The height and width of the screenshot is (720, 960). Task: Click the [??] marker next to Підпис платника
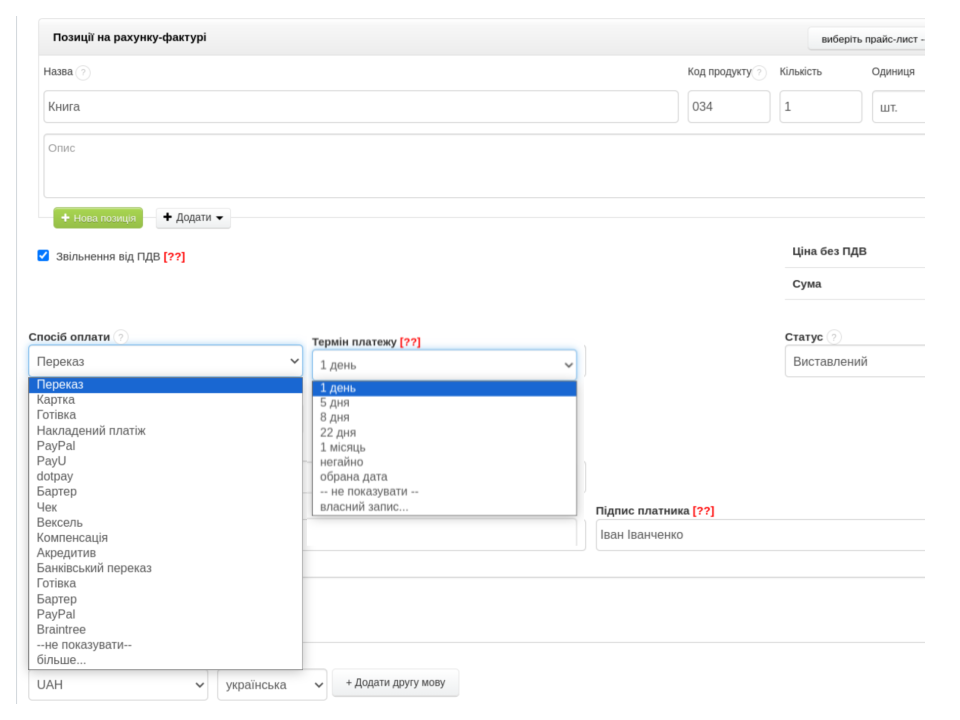pos(703,511)
